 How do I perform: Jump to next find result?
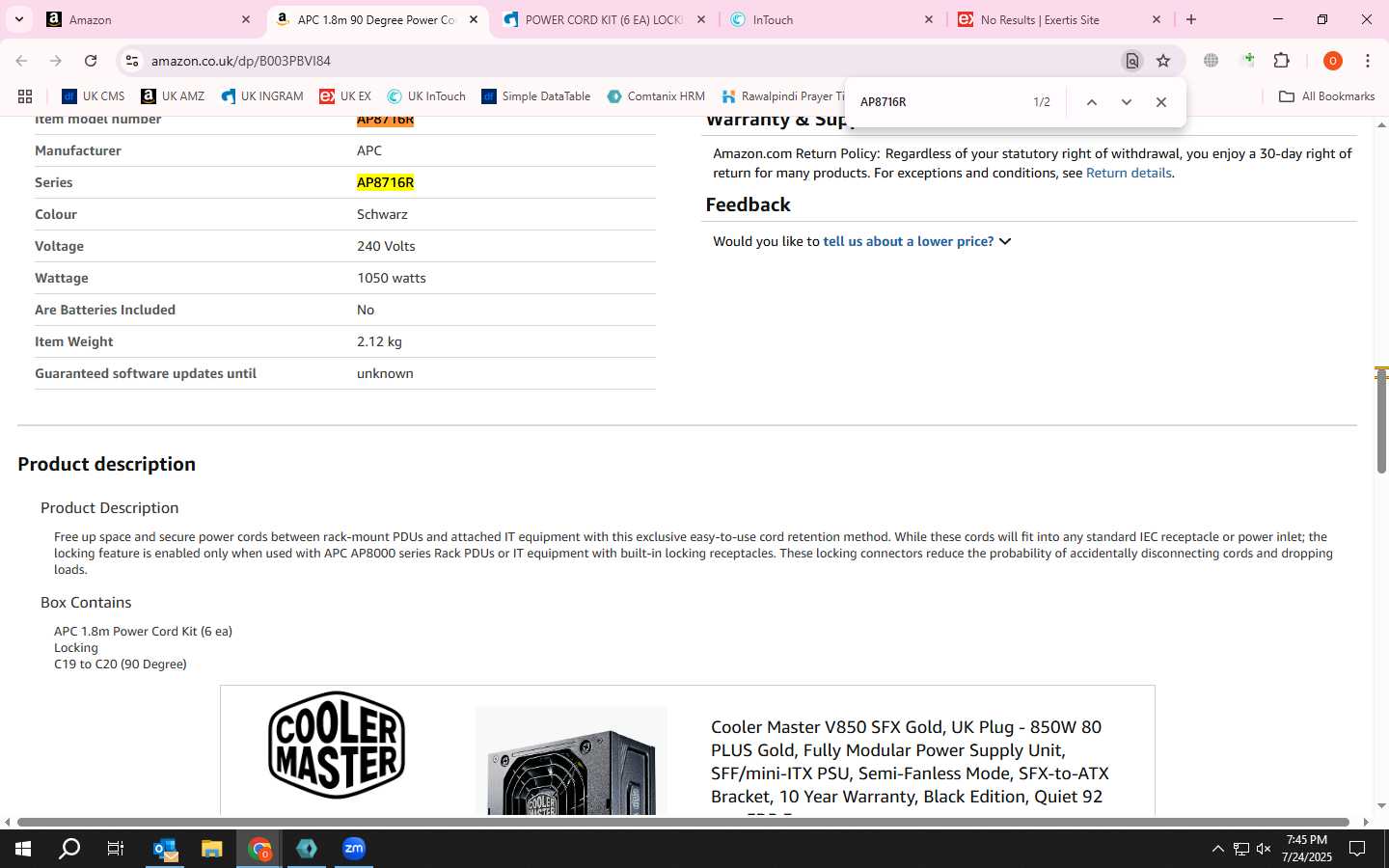tap(1127, 102)
